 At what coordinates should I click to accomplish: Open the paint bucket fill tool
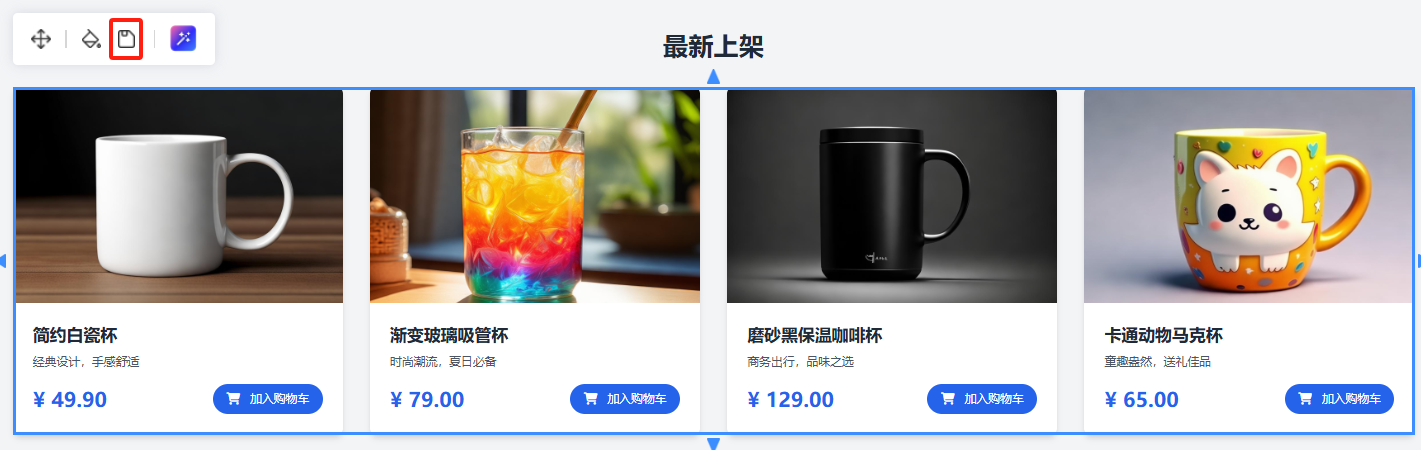[91, 39]
